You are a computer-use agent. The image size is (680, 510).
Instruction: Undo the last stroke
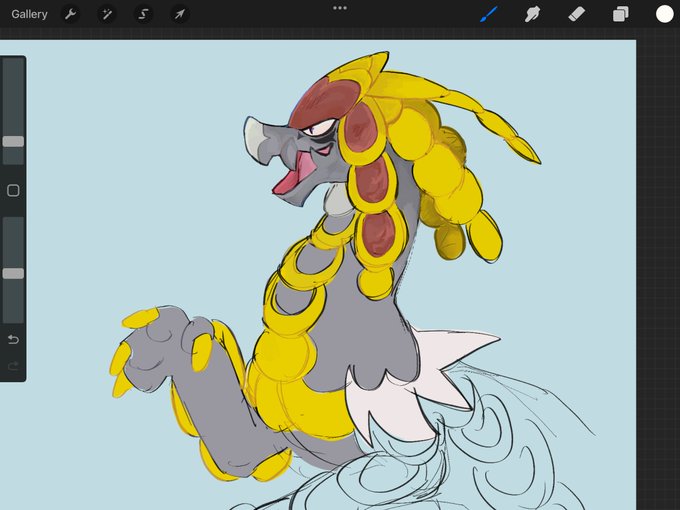point(13,339)
